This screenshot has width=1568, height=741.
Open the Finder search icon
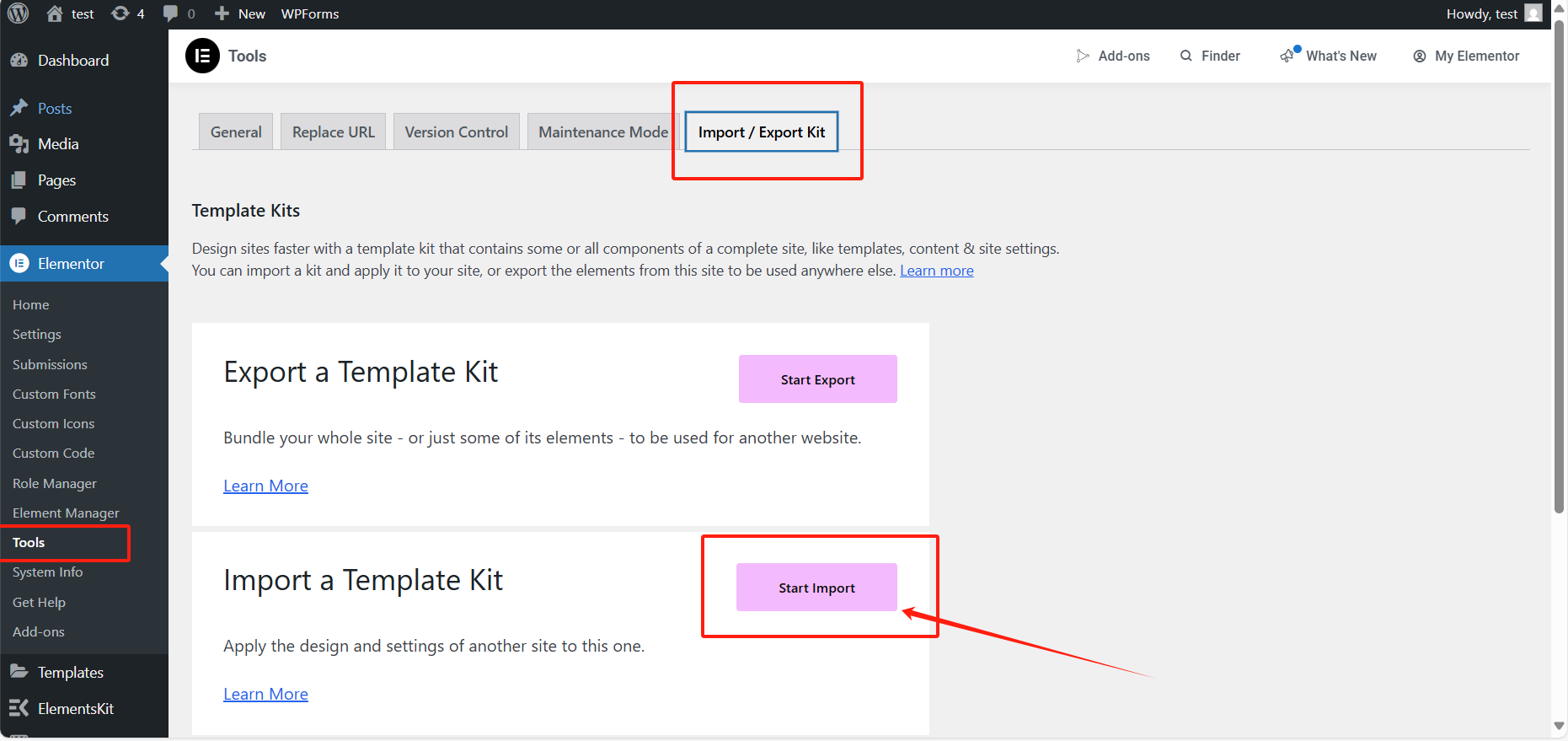pos(1186,56)
